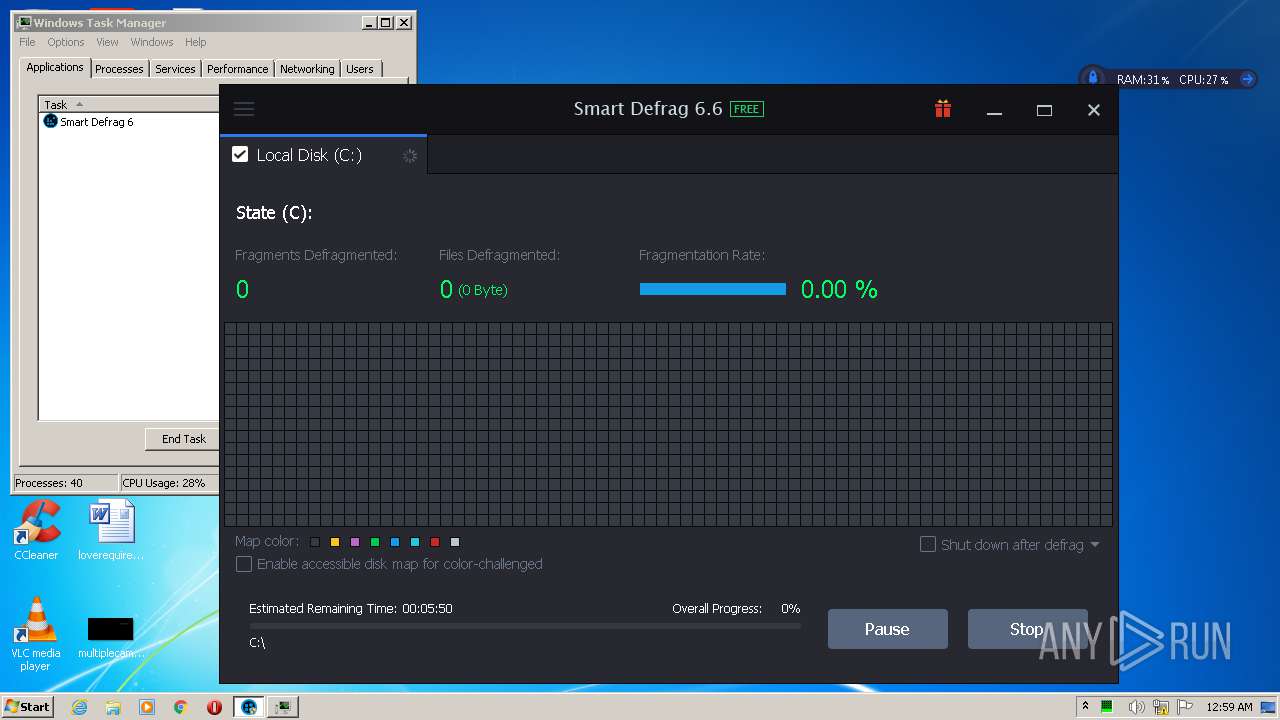The height and width of the screenshot is (720, 1280).
Task: Open Internet Explorer from the taskbar
Action: point(79,707)
